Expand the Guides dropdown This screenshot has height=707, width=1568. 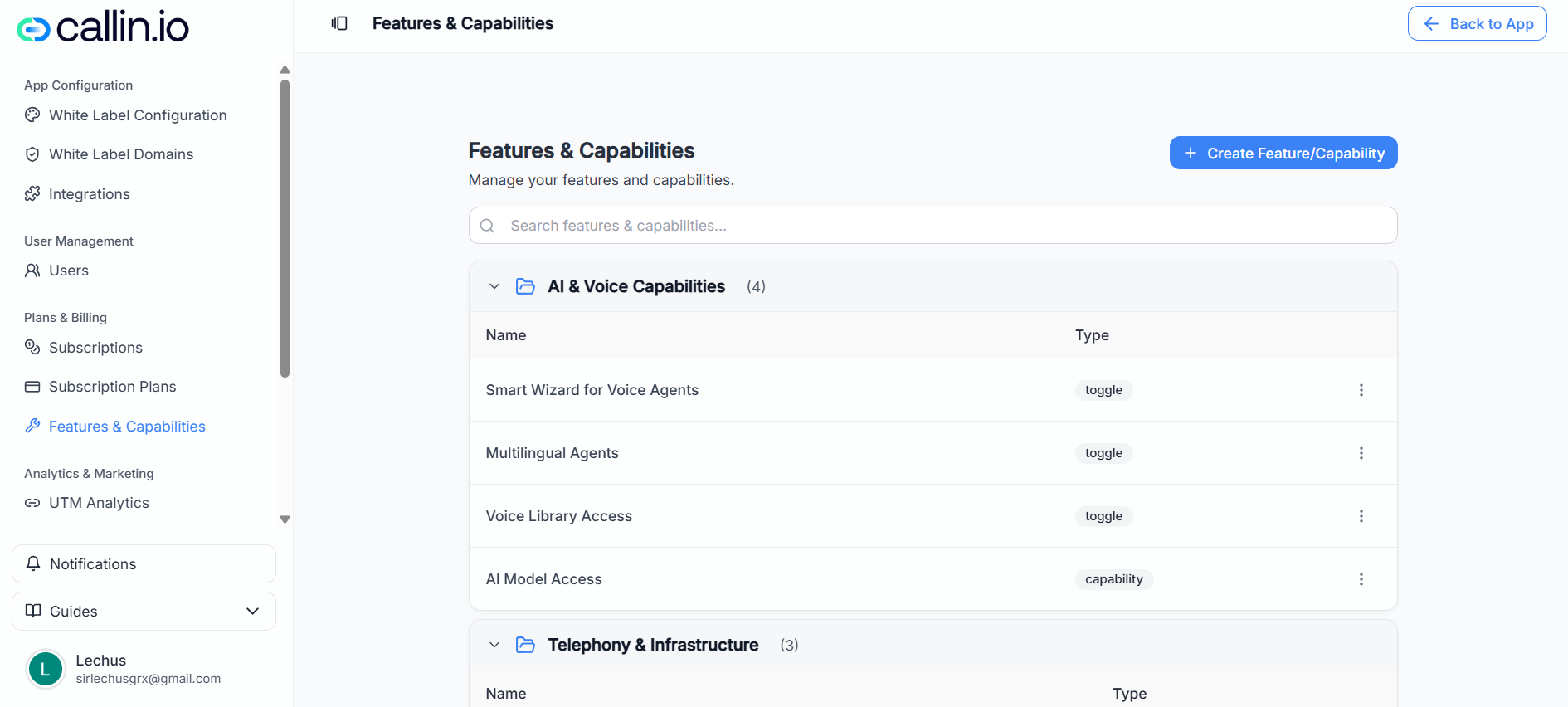(x=253, y=612)
